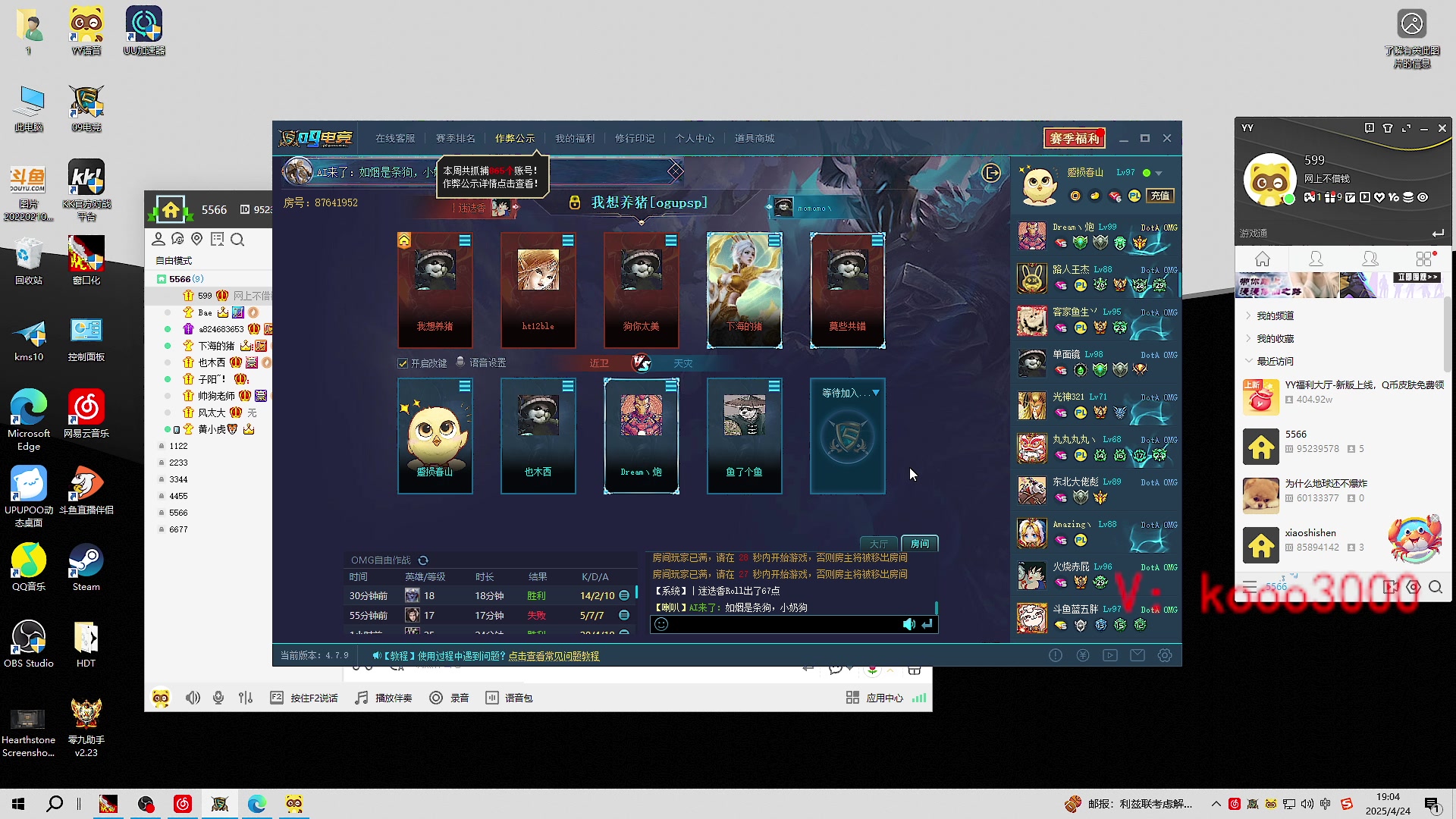Screen dimensions: 1456x819
Task: Click the search icon at YY window bottom
Action: click(1436, 587)
